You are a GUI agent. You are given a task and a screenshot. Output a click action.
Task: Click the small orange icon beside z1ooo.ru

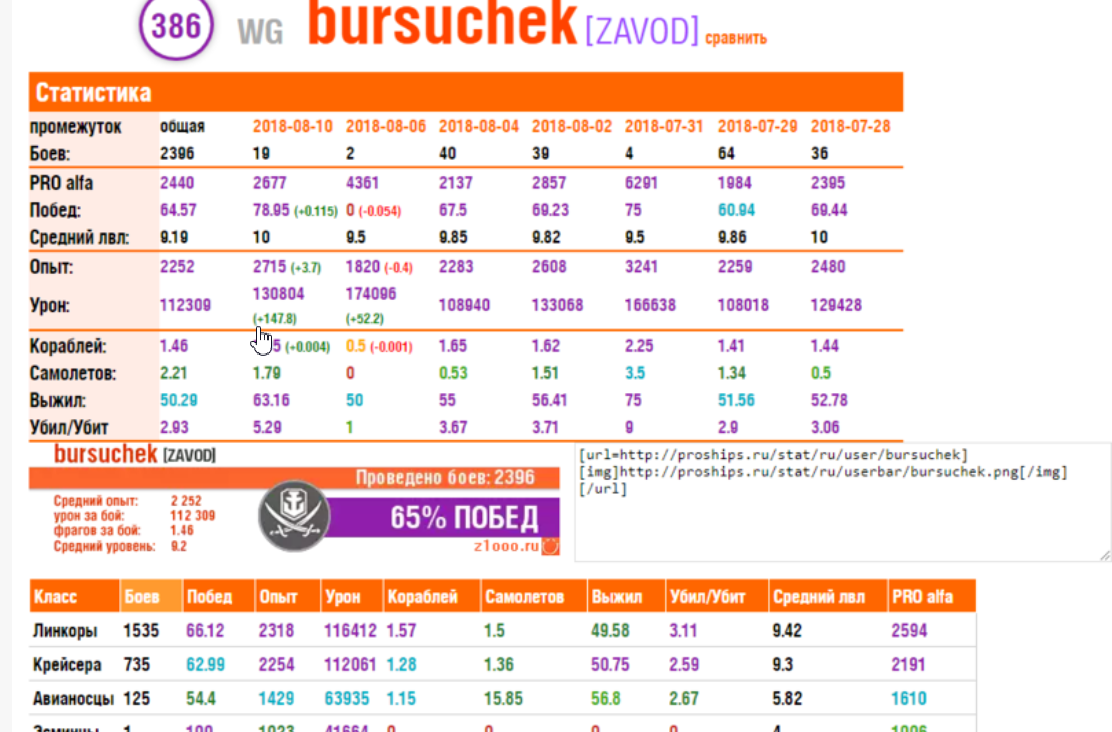click(550, 547)
